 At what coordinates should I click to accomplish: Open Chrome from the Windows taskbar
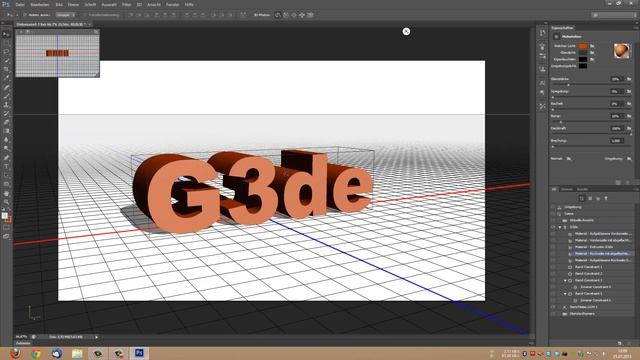tap(36, 353)
